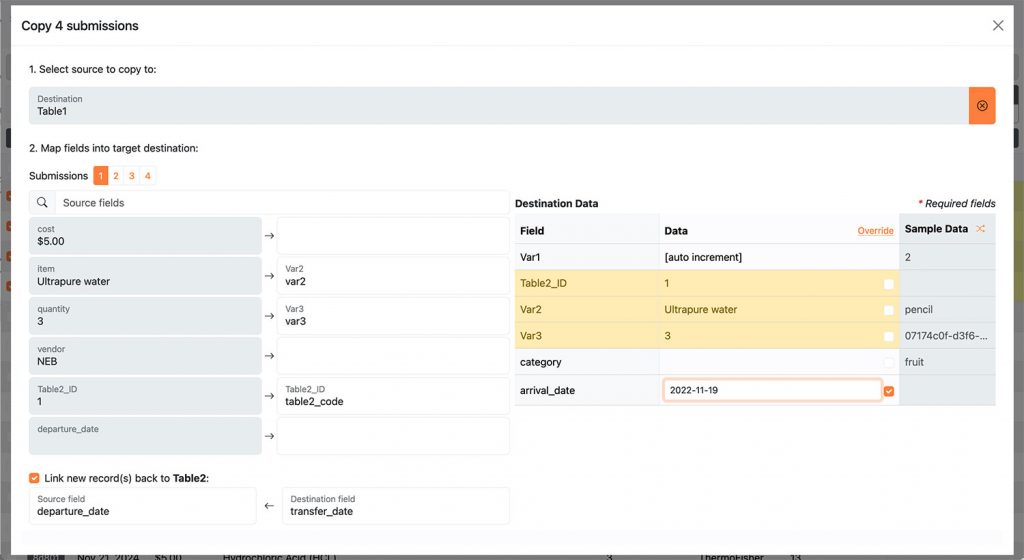Close the Copy 4 submissions dialog
This screenshot has width=1024, height=560.
(997, 26)
